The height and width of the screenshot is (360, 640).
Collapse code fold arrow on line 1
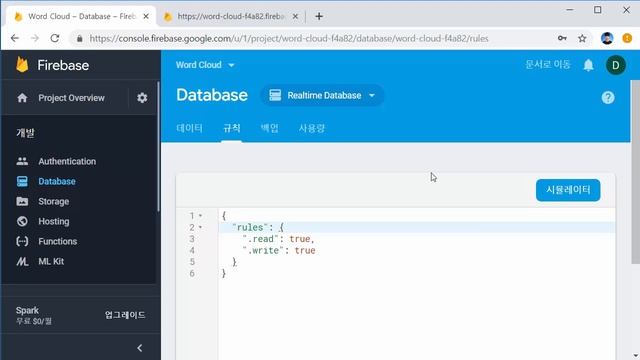point(200,216)
